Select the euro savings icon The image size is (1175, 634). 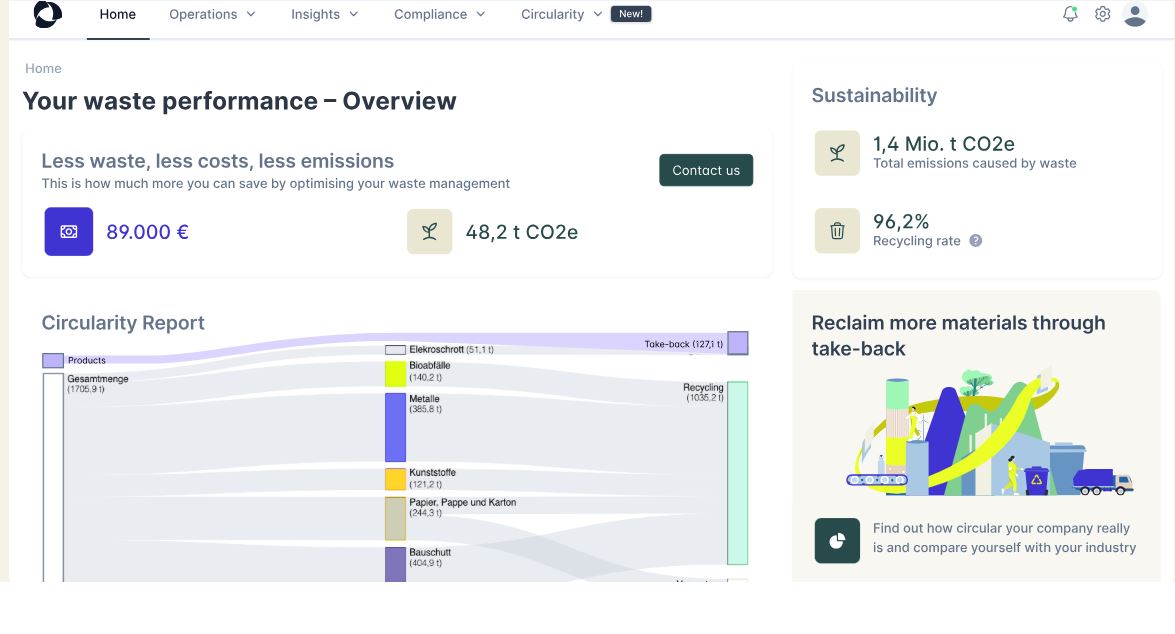tap(68, 231)
